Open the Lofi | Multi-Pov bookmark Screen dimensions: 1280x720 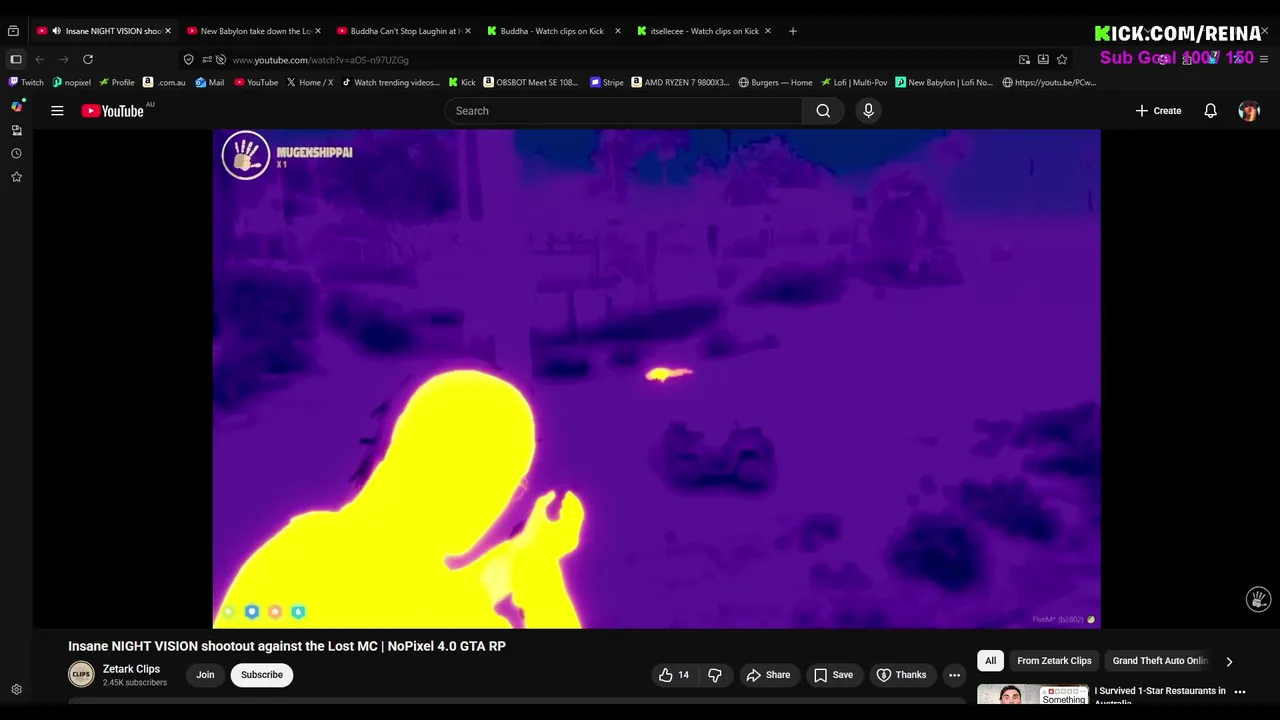point(854,83)
